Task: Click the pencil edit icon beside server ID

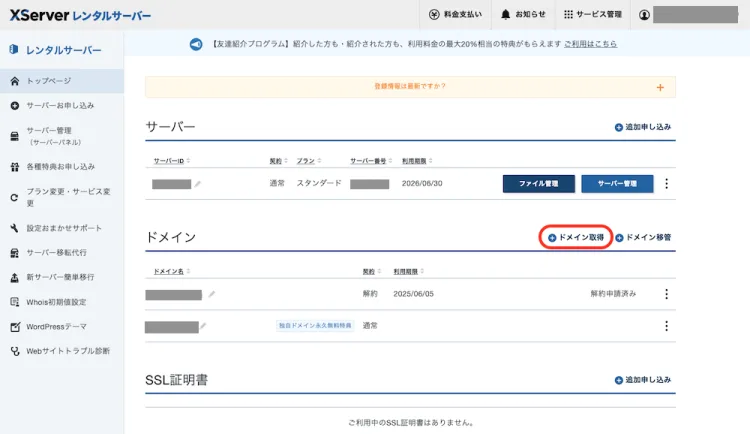Action: coord(198,184)
